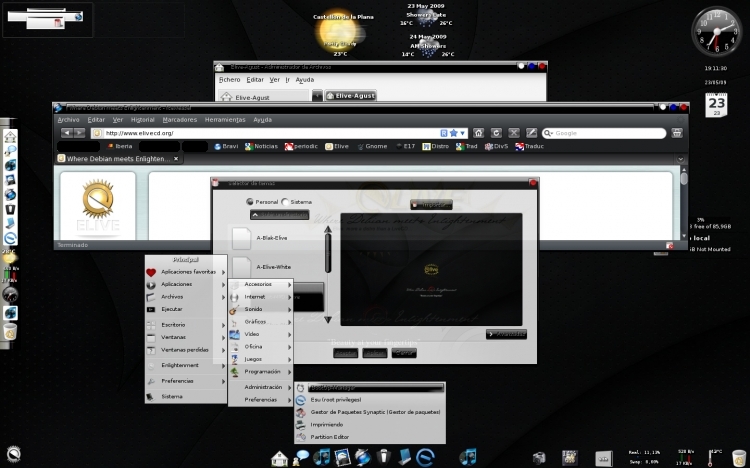Reload the page in Iceweasel
The height and width of the screenshot is (468, 750).
pyautogui.click(x=496, y=133)
